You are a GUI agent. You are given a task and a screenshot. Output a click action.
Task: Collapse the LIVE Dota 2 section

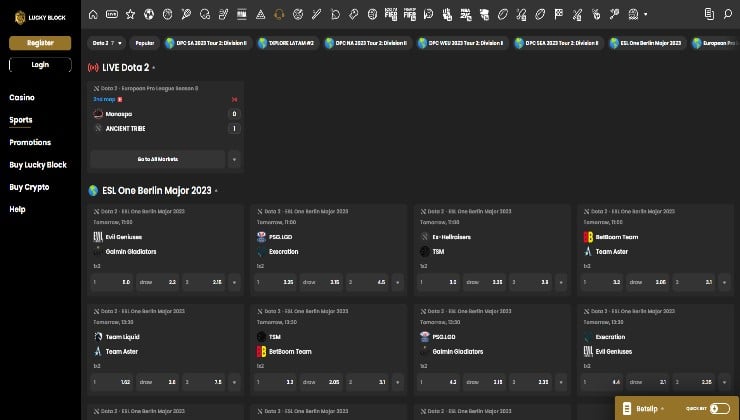153,68
